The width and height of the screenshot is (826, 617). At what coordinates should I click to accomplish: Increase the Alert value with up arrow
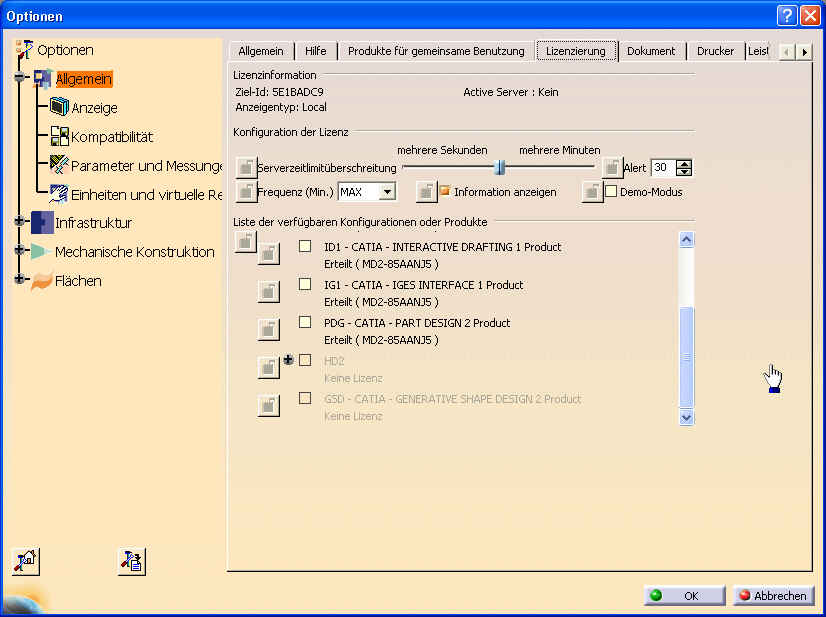pos(684,164)
